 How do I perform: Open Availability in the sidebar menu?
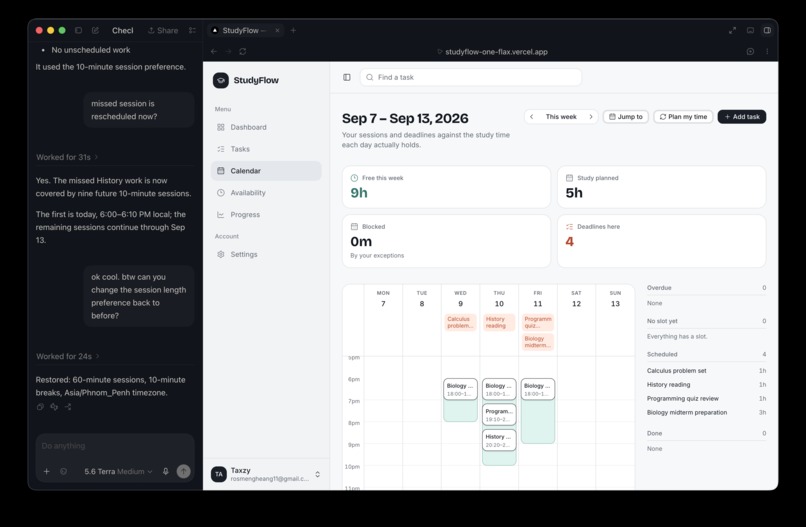pyautogui.click(x=266, y=193)
